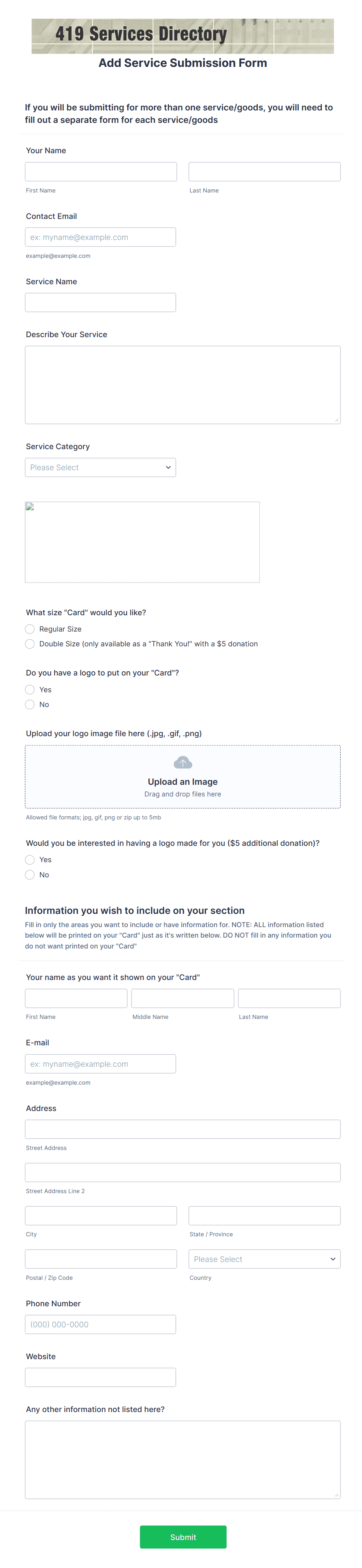Click the Contact Email input field

100,237
